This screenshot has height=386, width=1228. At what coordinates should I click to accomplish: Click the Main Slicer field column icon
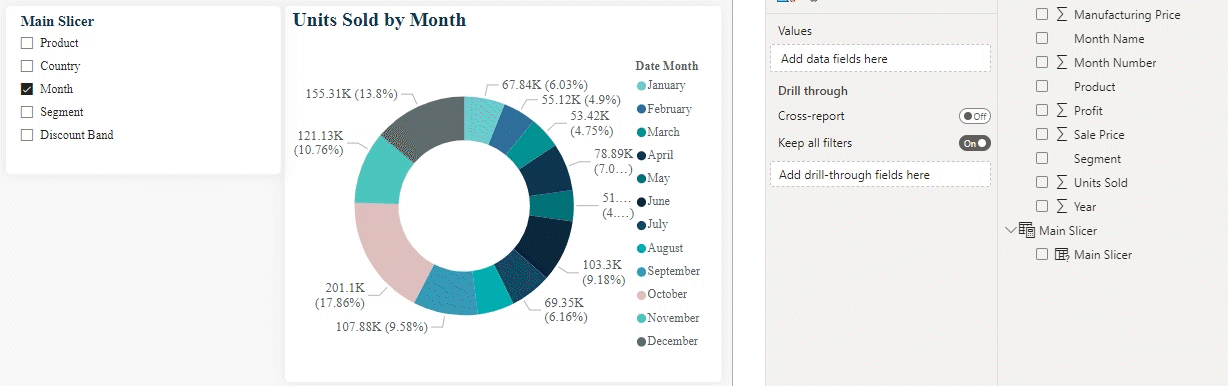(1062, 255)
